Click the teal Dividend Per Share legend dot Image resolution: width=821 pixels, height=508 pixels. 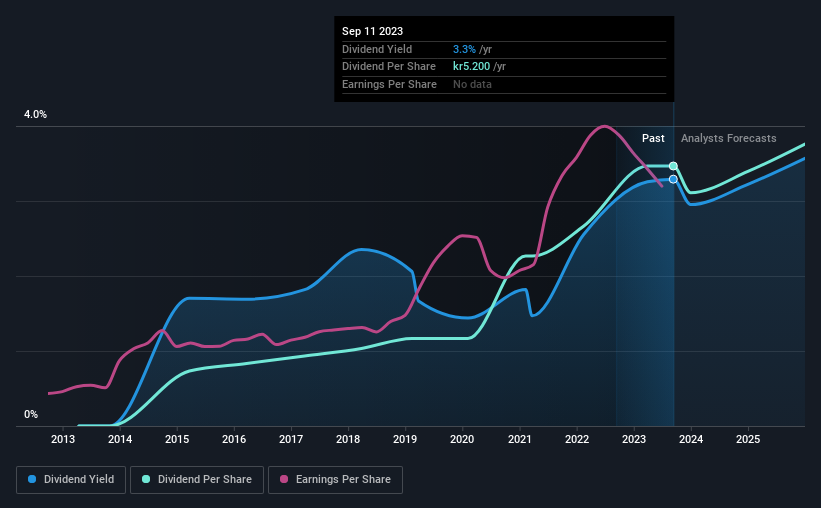point(146,479)
